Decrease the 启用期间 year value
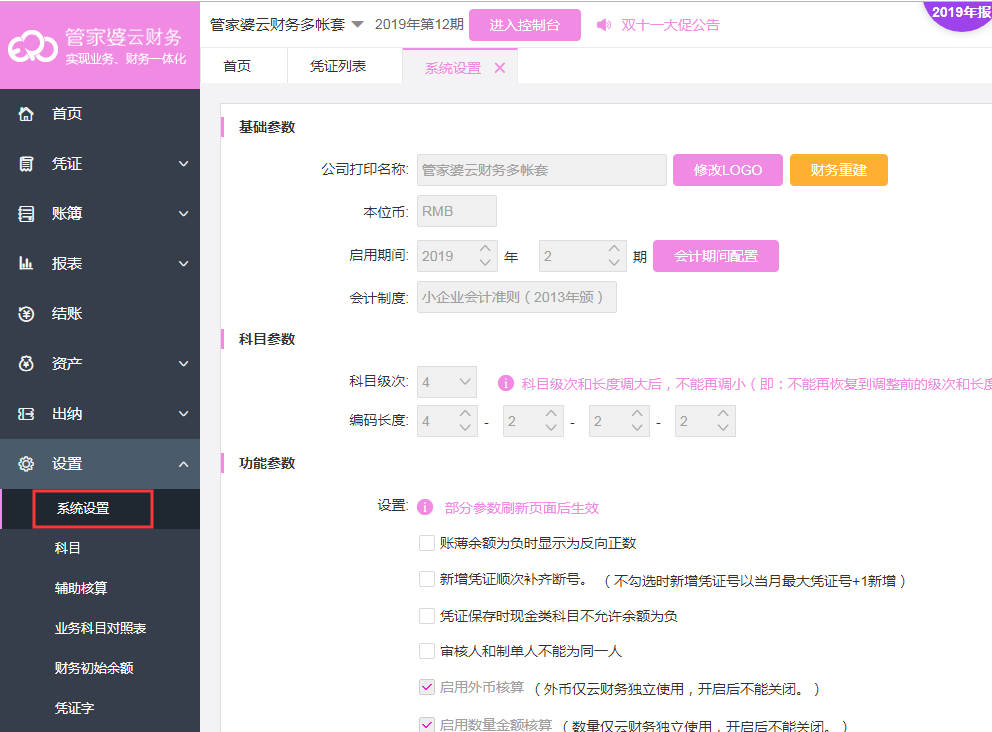This screenshot has width=992, height=732. (485, 263)
